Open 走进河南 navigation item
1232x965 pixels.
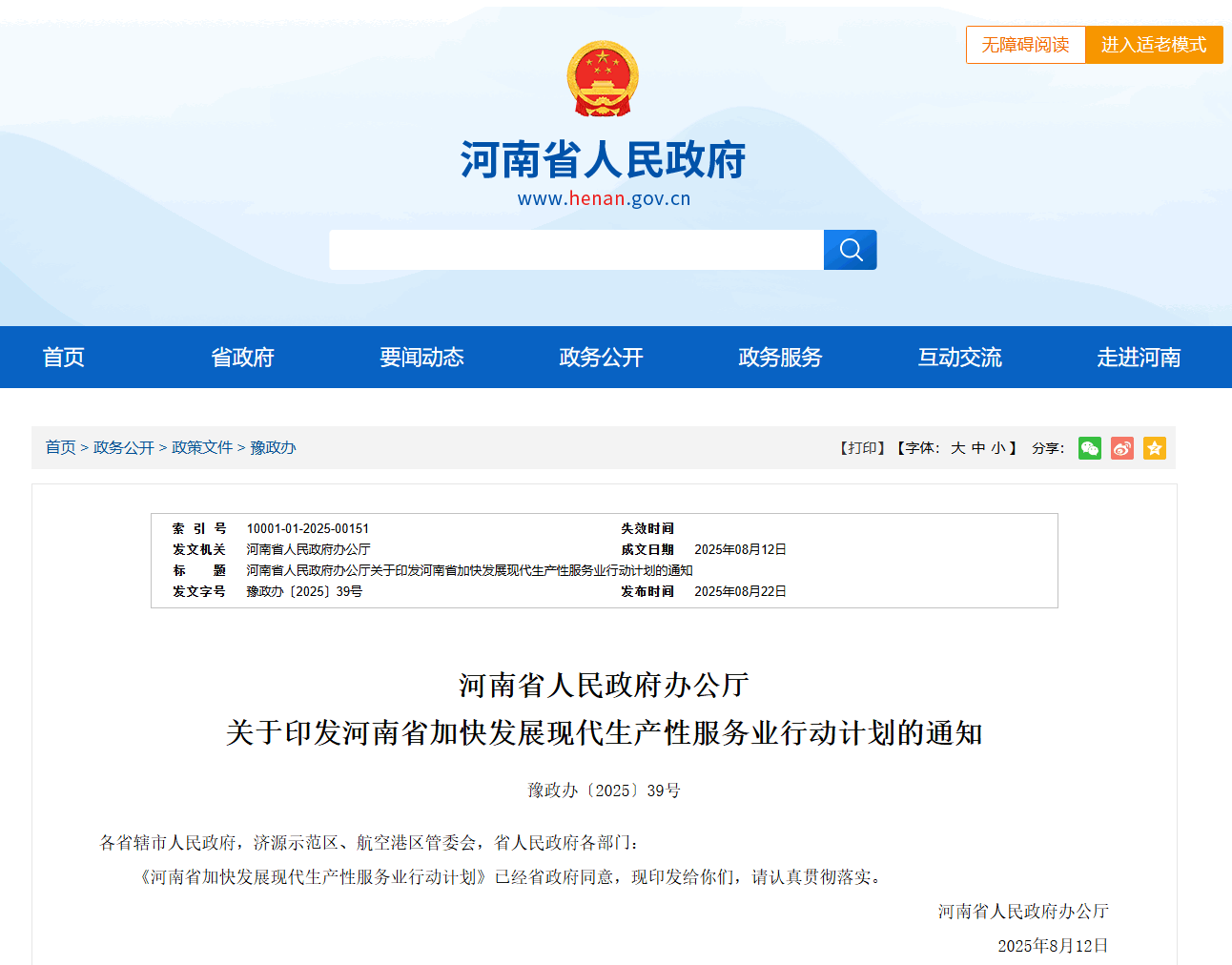click(1139, 358)
